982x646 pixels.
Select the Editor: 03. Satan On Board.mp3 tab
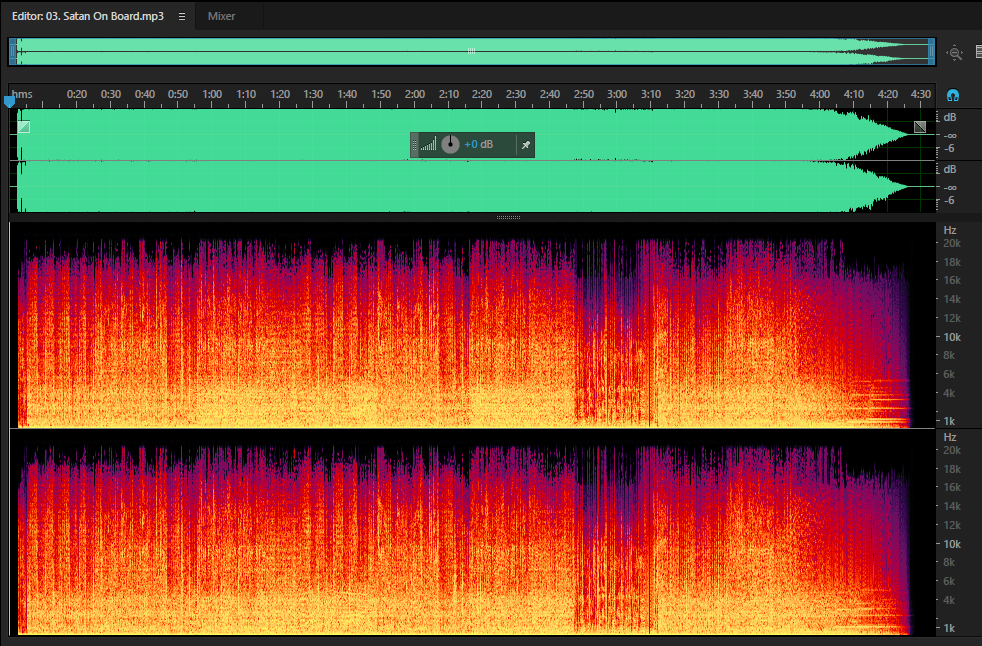click(x=88, y=16)
